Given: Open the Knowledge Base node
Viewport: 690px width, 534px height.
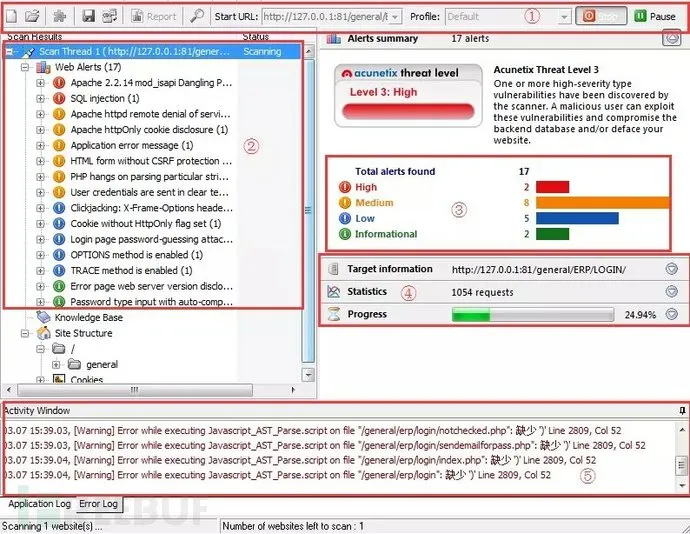Looking at the screenshot, I should click(x=88, y=318).
